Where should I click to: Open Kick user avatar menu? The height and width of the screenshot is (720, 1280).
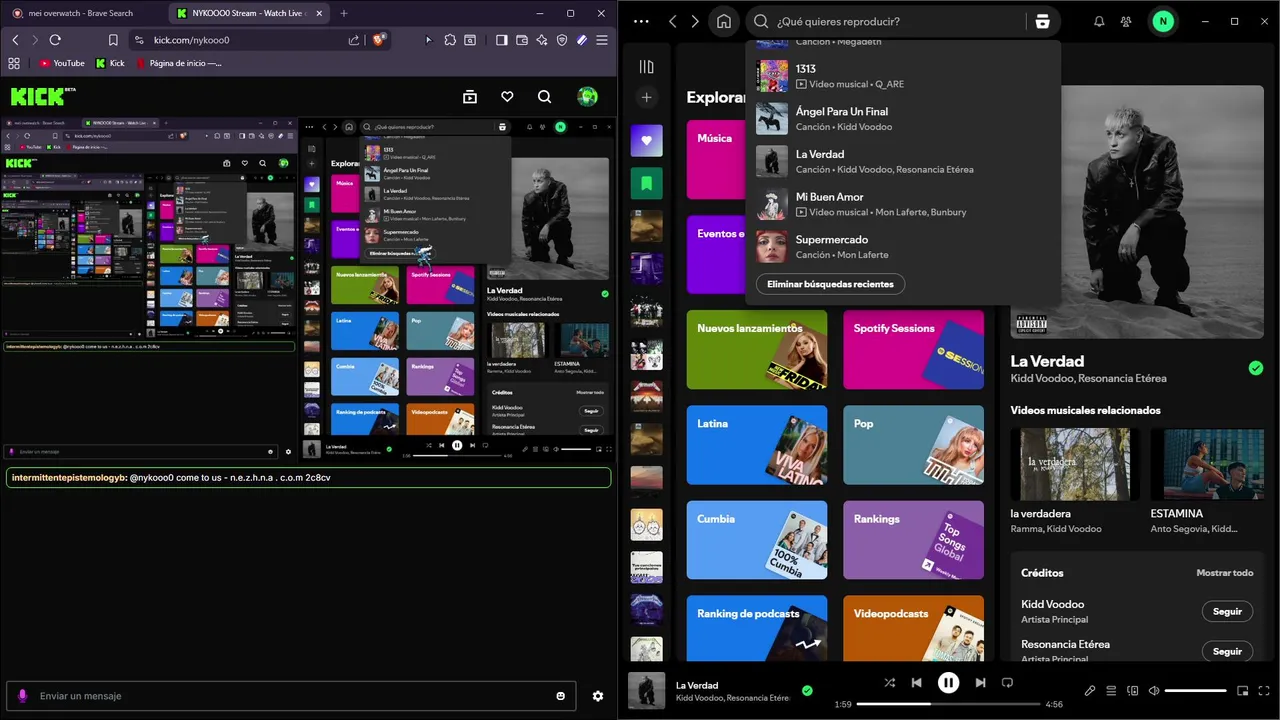(588, 97)
